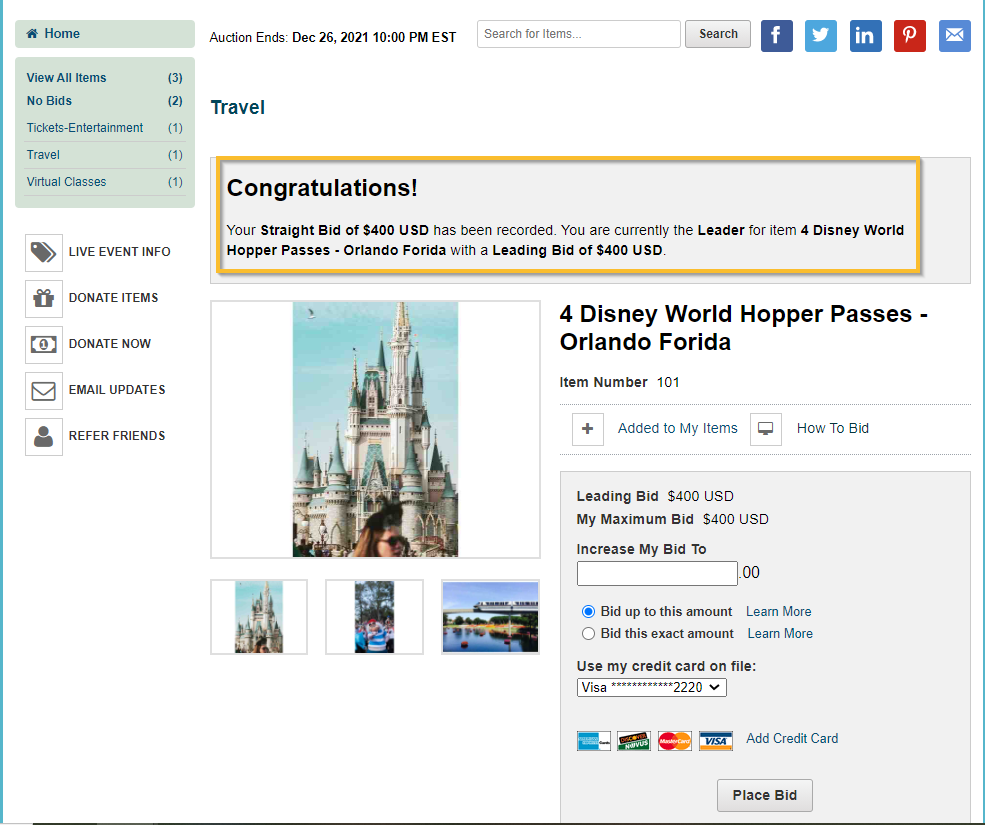Open Learn More for exact amount bid
Viewport: 985px width, 825px height.
tap(780, 633)
